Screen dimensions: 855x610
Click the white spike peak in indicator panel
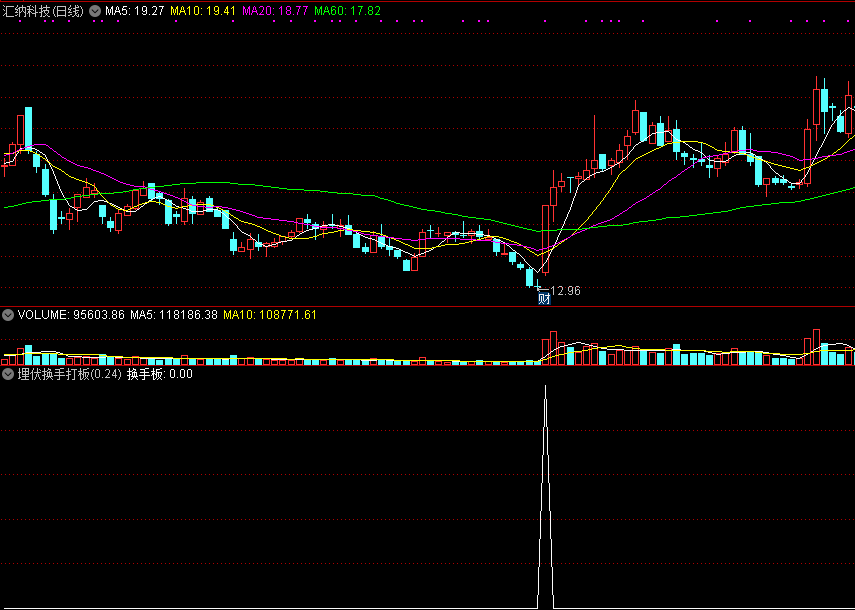[x=545, y=387]
